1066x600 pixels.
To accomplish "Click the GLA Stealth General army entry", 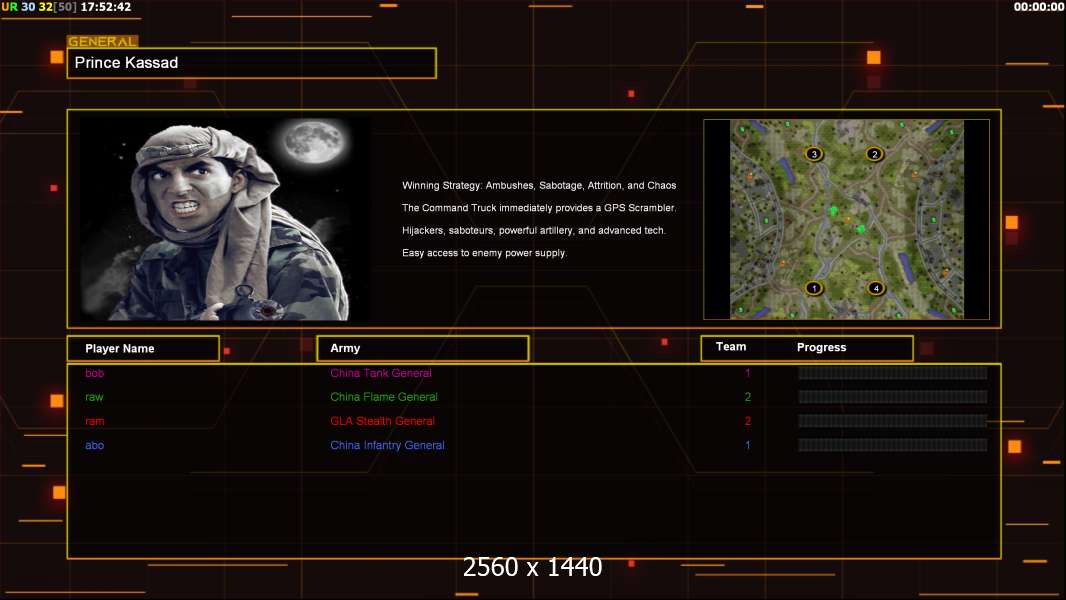I will click(x=382, y=421).
